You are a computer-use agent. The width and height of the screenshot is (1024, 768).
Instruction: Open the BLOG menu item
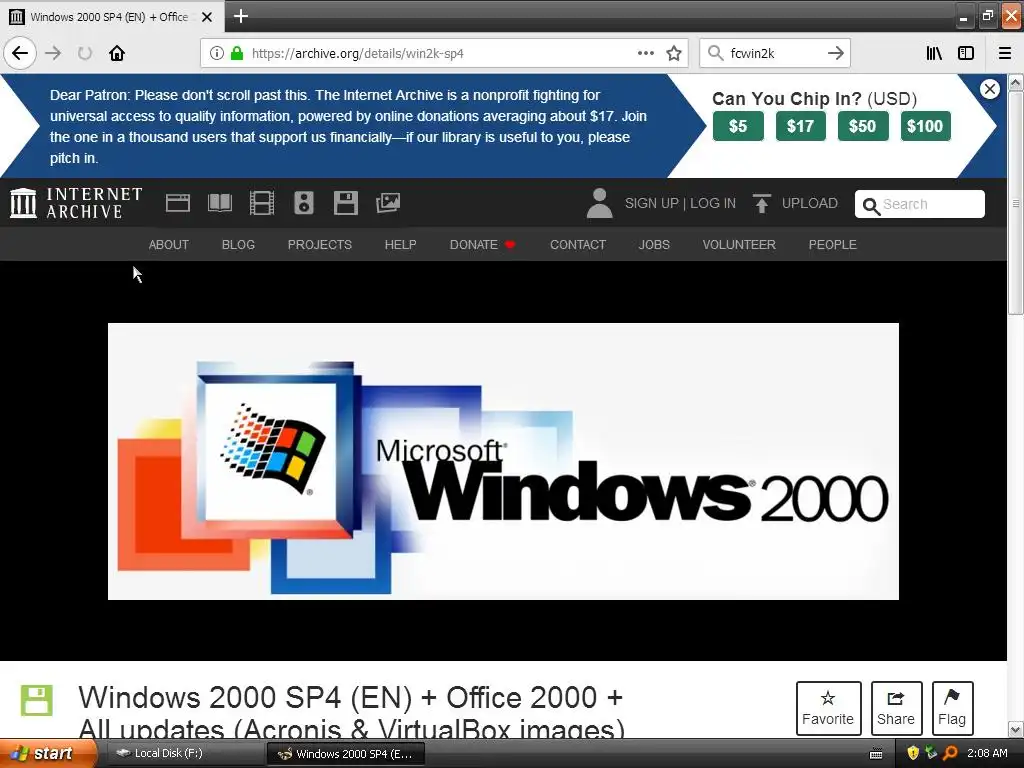(x=238, y=245)
